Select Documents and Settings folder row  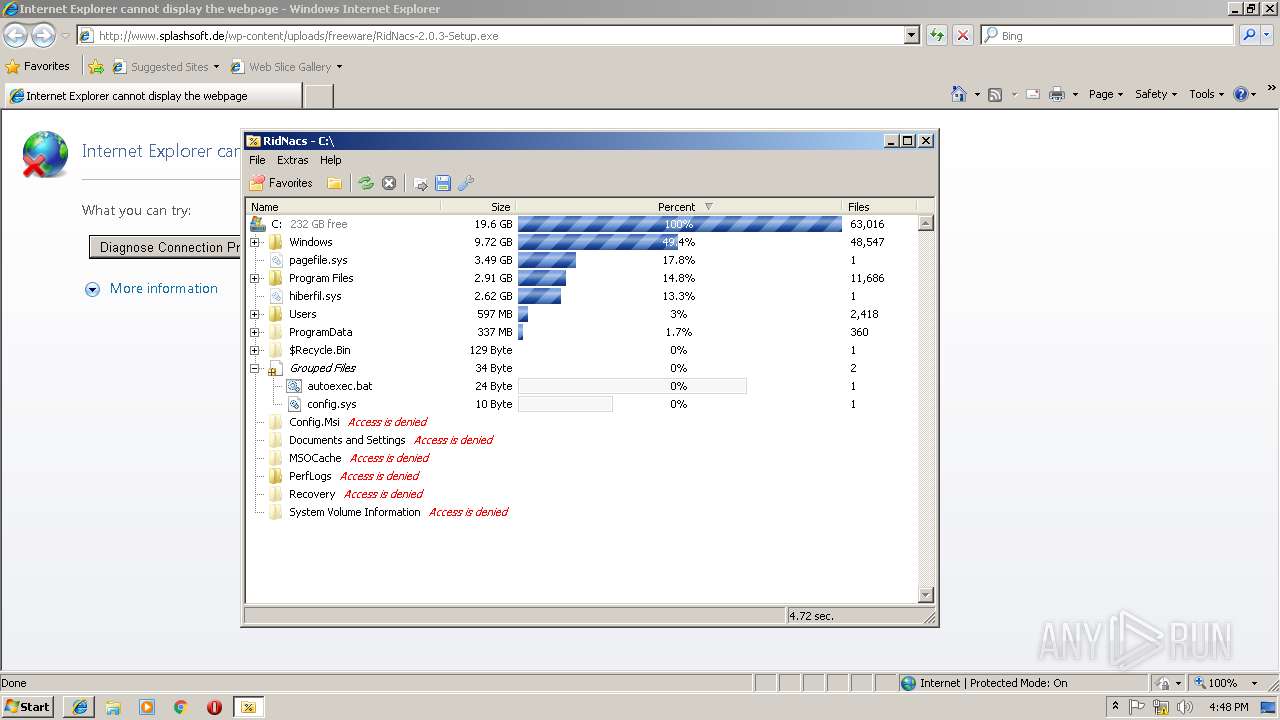pyautogui.click(x=581, y=440)
